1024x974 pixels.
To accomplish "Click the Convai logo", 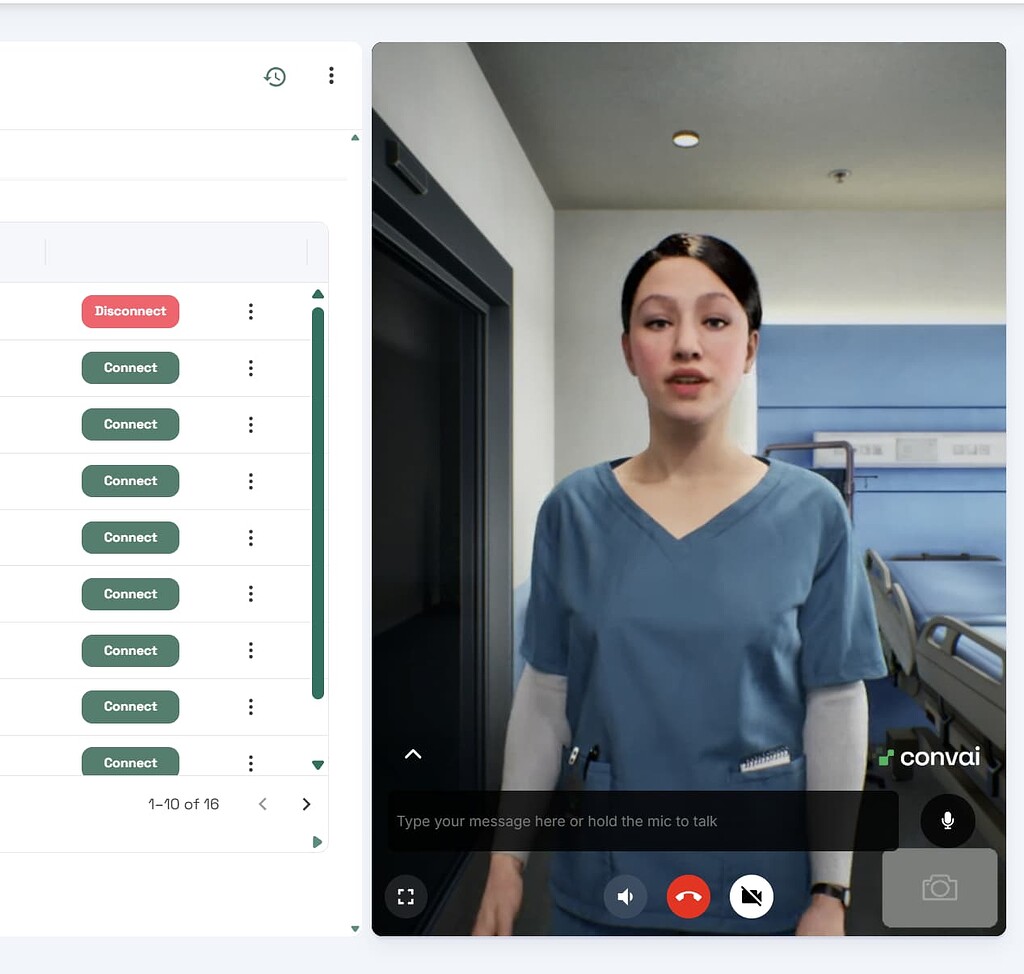I will tap(932, 757).
